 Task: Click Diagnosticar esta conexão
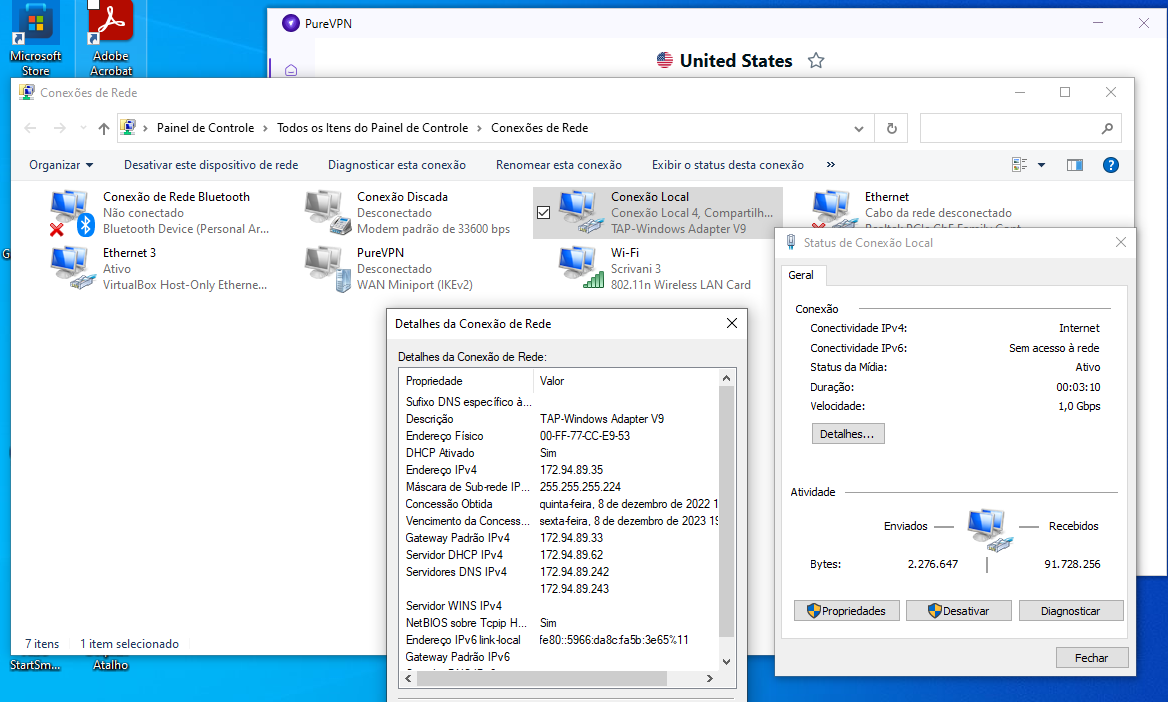point(396,165)
